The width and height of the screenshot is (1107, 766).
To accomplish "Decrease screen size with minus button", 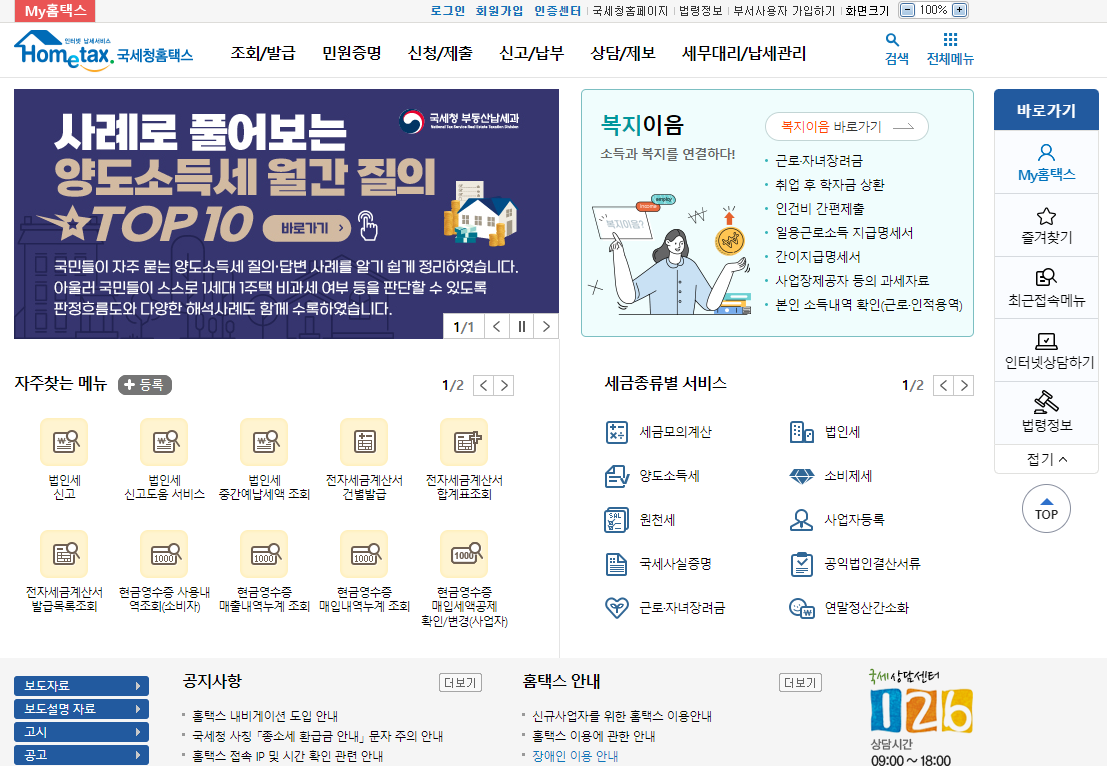I will (x=908, y=10).
